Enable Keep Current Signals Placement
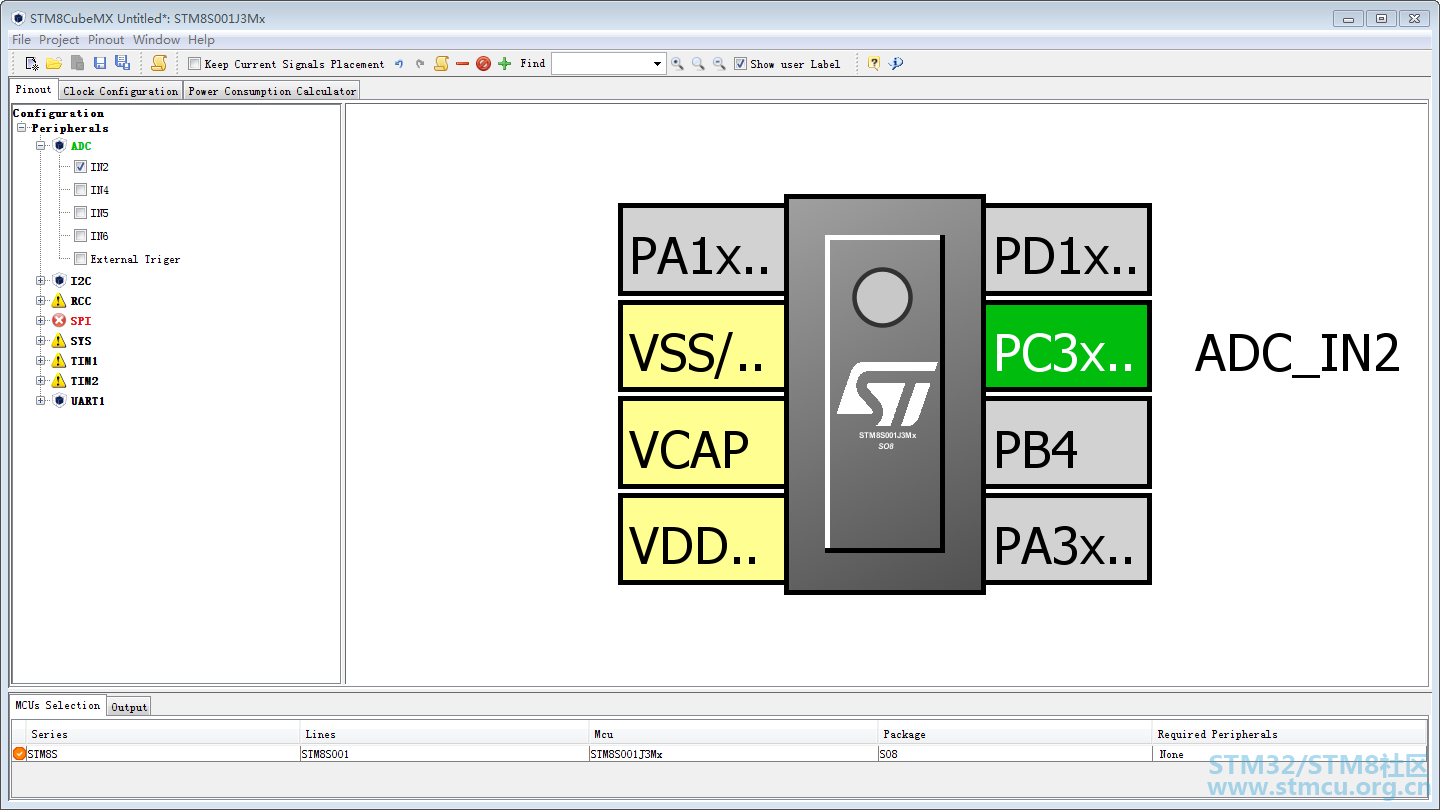 tap(194, 64)
